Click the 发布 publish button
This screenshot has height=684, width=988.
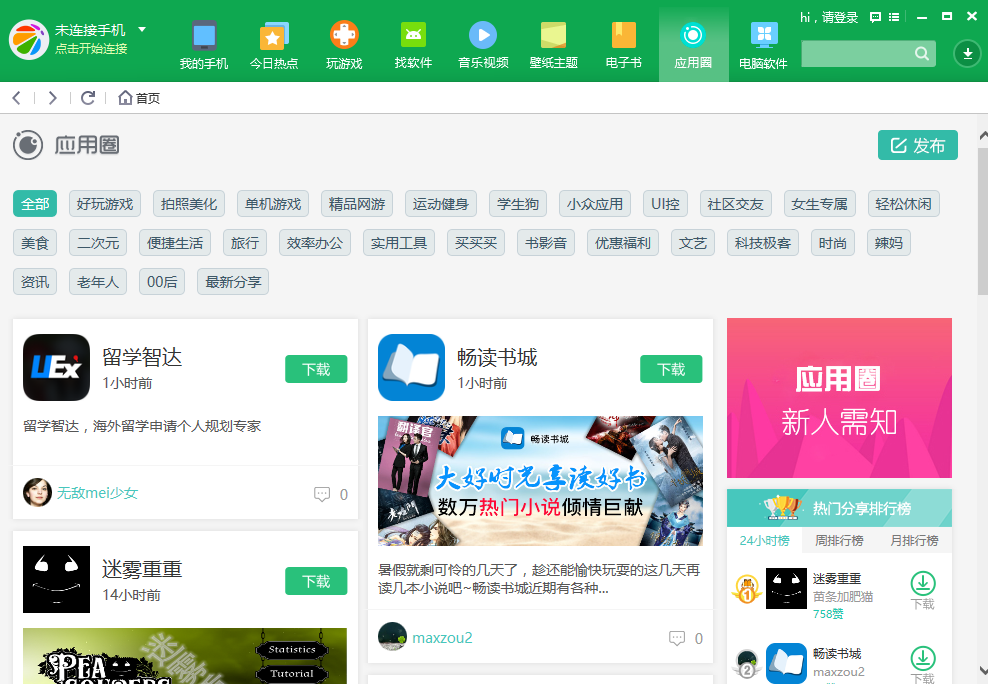pos(917,144)
